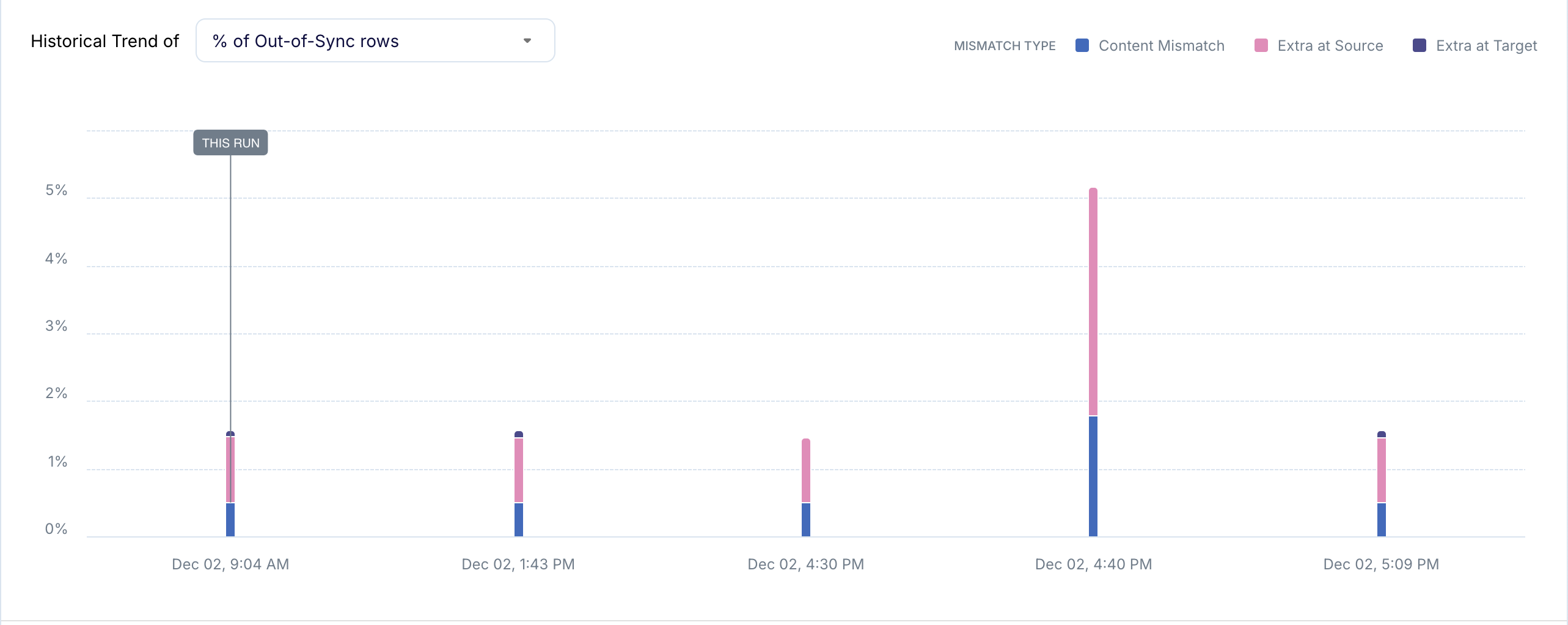1568x625 pixels.
Task: Click the dark cap on the Dec 02, 5:09 PM bar
Action: click(x=1381, y=433)
